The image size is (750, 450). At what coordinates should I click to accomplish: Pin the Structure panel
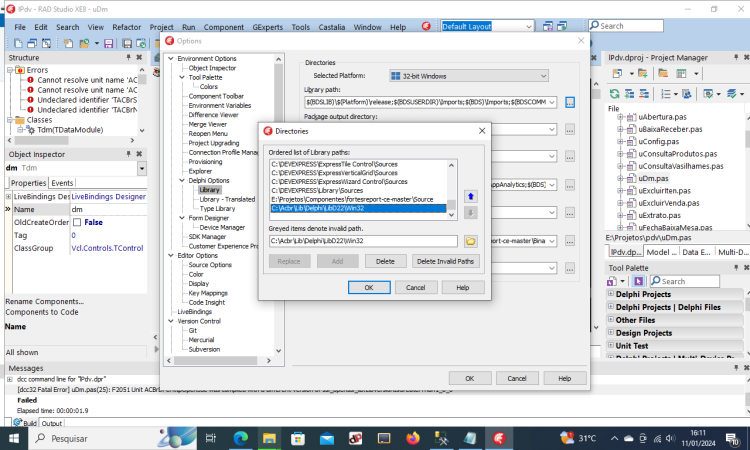128,57
